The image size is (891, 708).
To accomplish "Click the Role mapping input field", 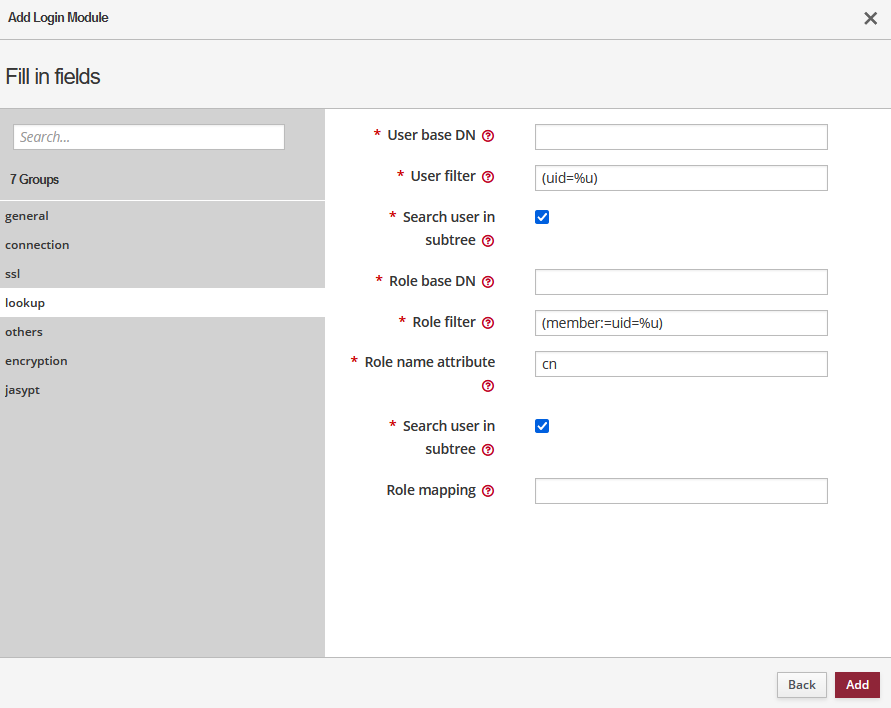I will pyautogui.click(x=681, y=490).
